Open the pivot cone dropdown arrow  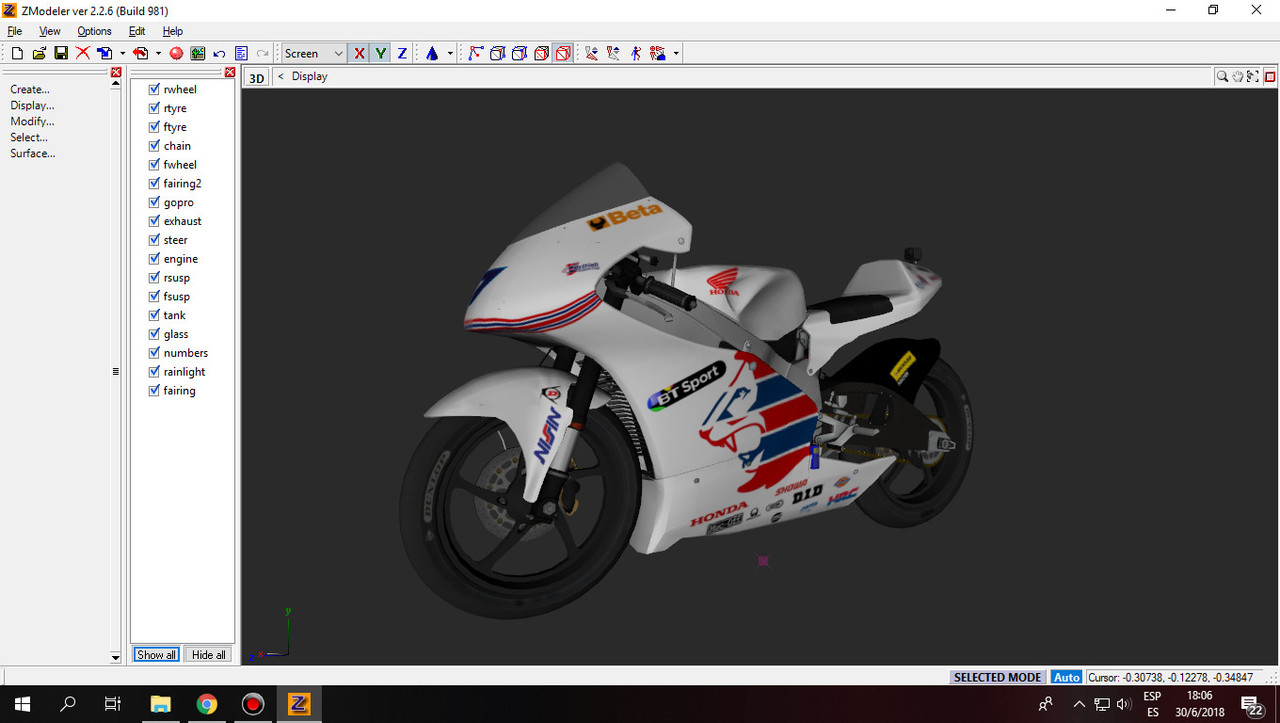click(x=450, y=53)
